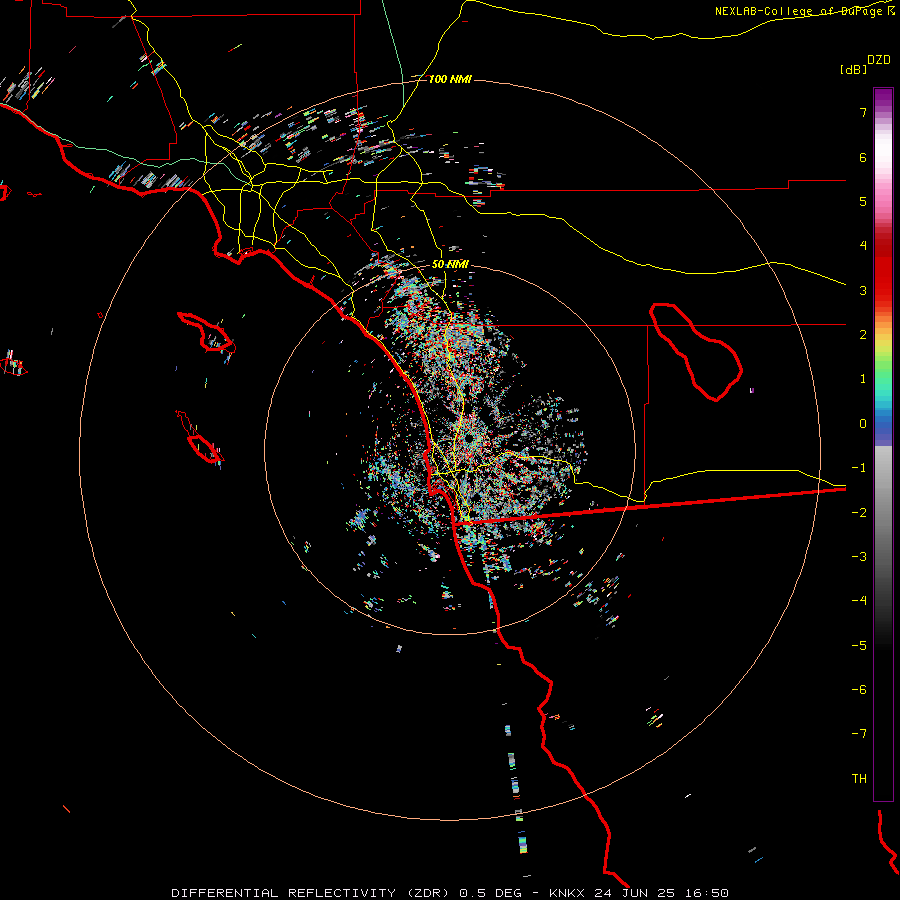900x900 pixels.
Task: Pick the purple top segment of the colorbar
Action: 883,96
